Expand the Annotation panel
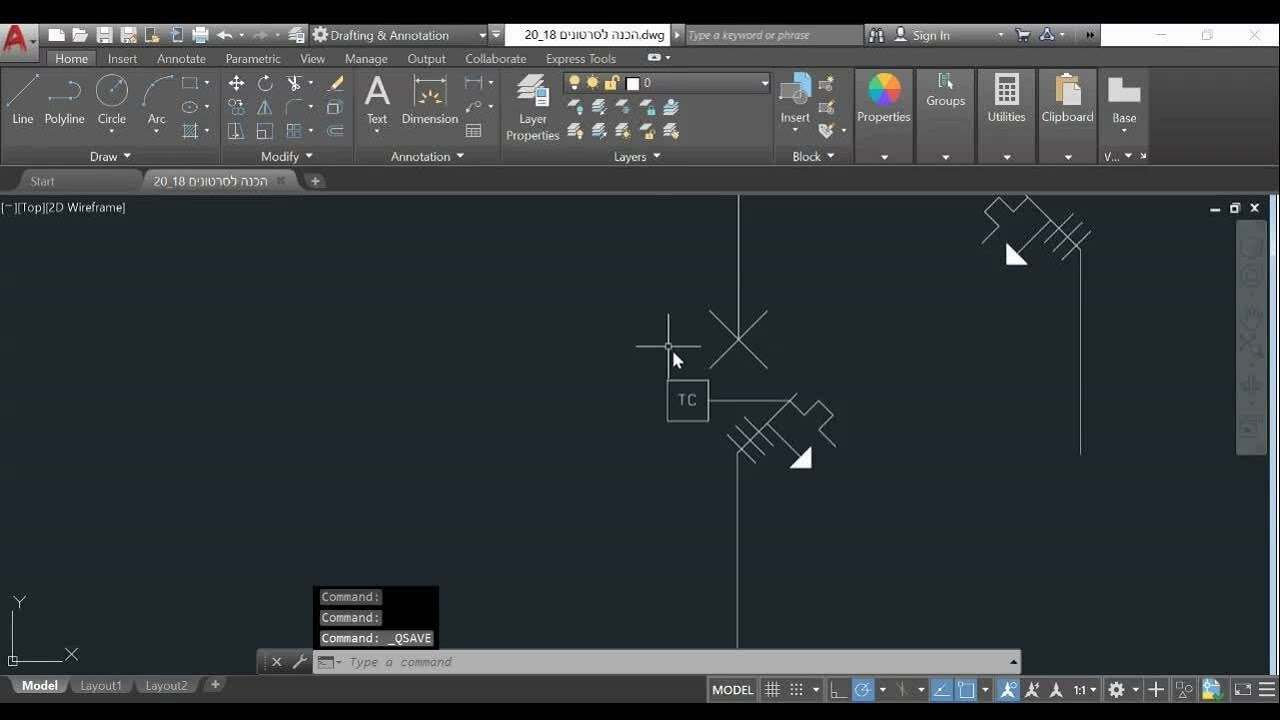The image size is (1280, 720). (x=428, y=156)
